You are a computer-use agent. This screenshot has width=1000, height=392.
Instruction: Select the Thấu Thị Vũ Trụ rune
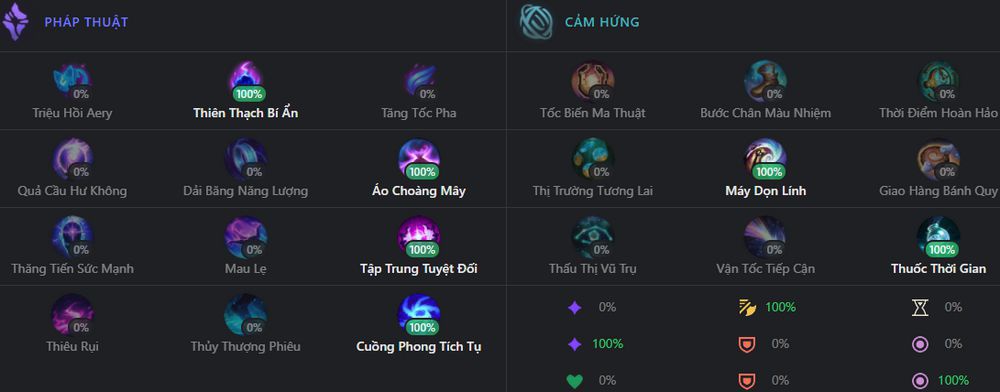pos(592,236)
